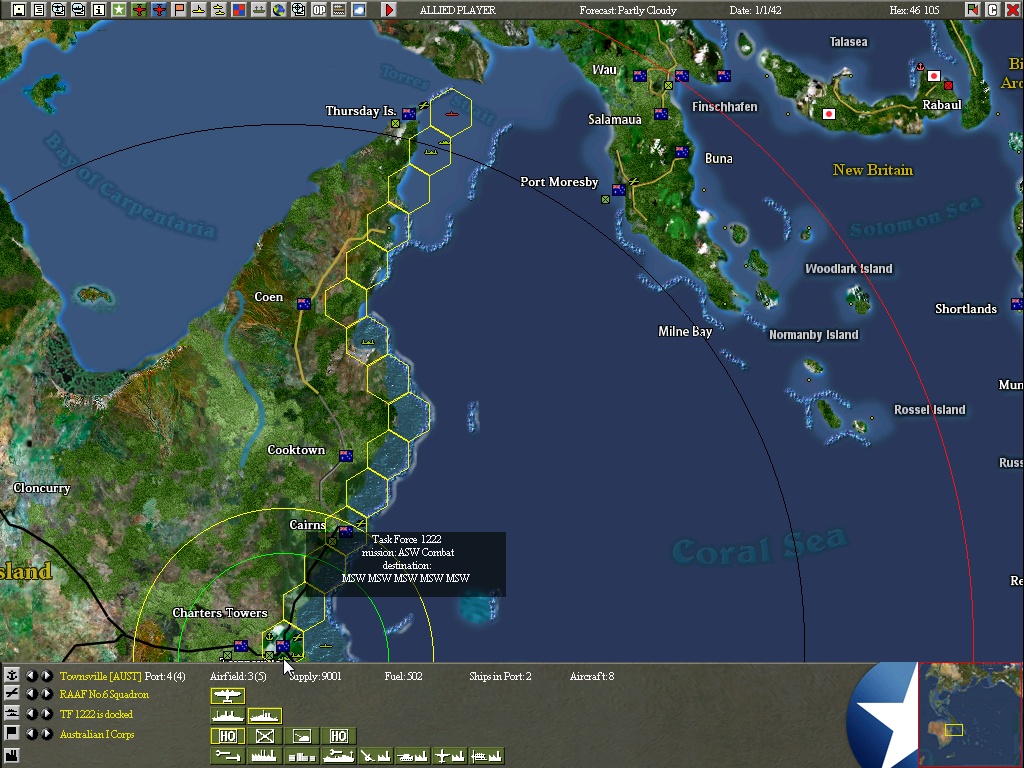This screenshot has width=1024, height=768.
Task: Click the 'Aircraft: 8' text
Action: tap(592, 676)
